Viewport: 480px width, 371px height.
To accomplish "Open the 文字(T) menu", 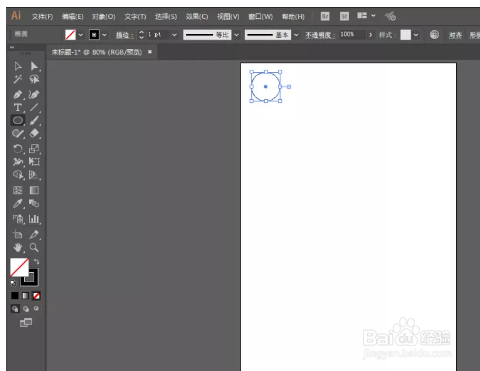I will coord(135,16).
